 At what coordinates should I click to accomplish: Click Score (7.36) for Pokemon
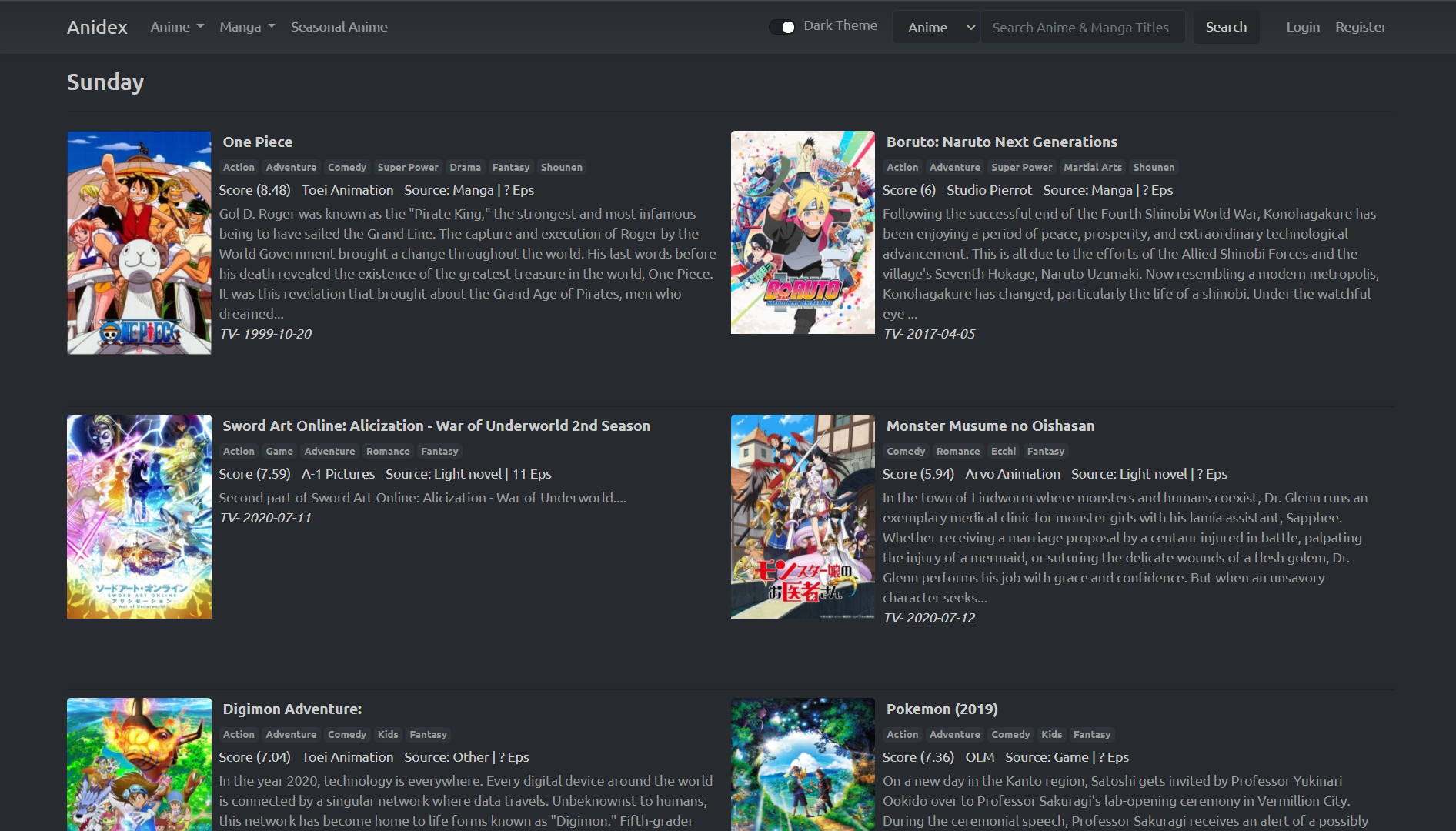pyautogui.click(x=918, y=757)
